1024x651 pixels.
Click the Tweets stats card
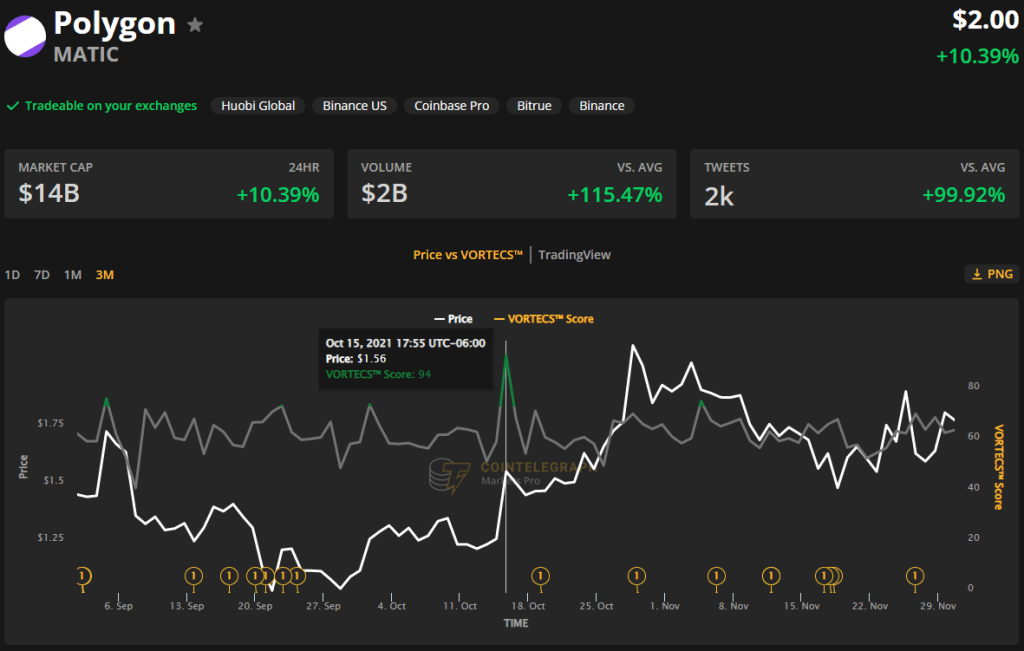854,184
